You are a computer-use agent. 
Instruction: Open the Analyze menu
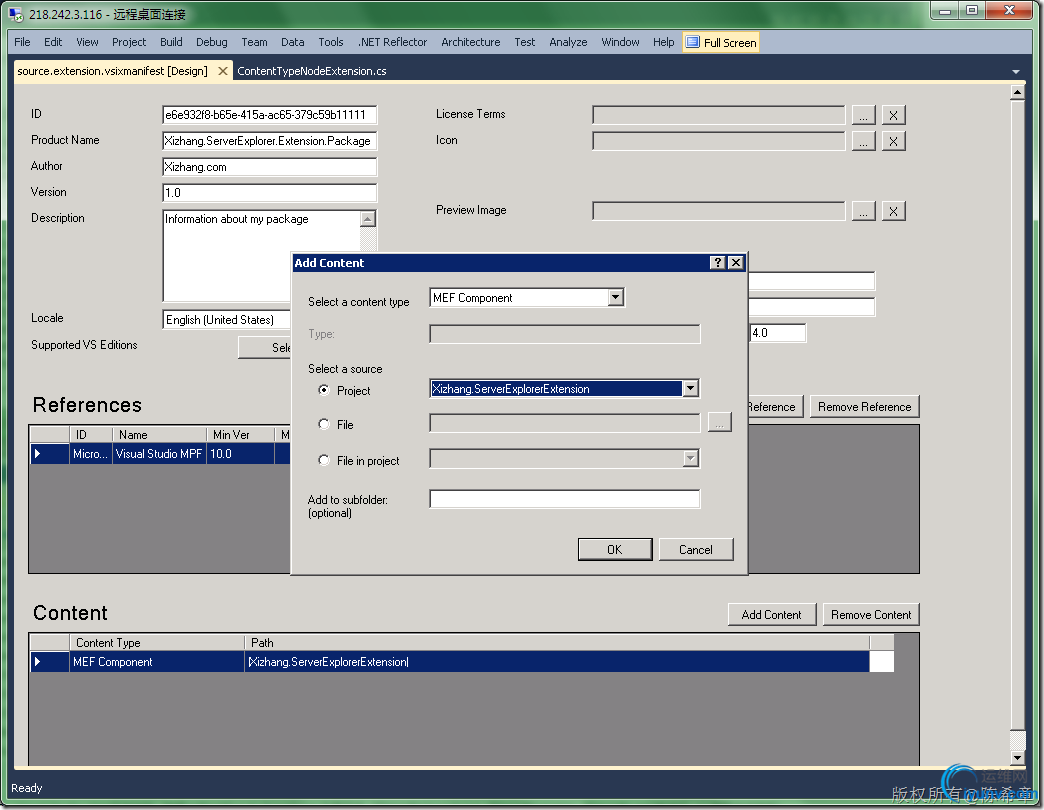point(568,42)
